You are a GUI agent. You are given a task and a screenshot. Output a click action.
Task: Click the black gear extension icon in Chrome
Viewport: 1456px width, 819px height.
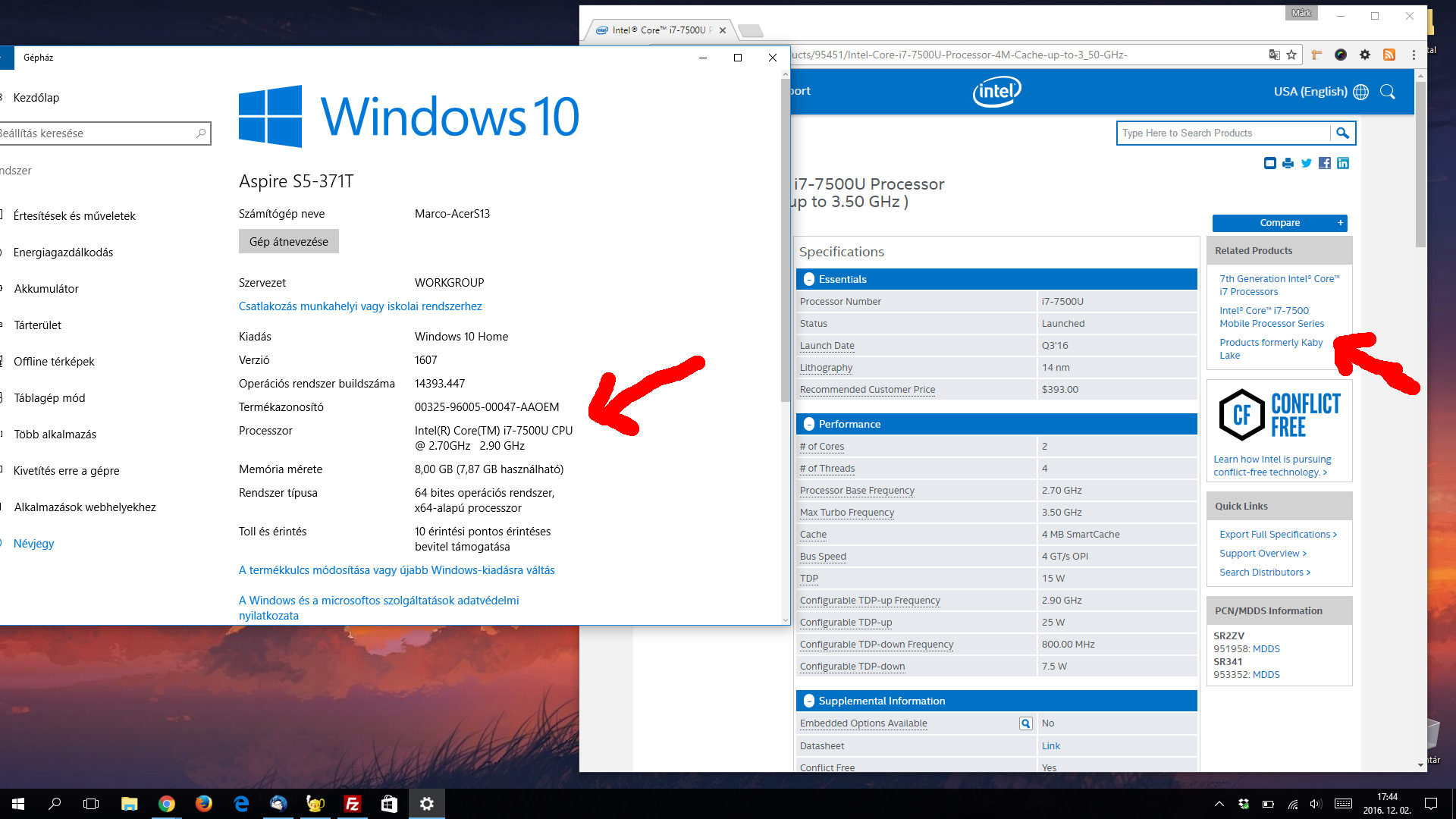coord(1365,55)
